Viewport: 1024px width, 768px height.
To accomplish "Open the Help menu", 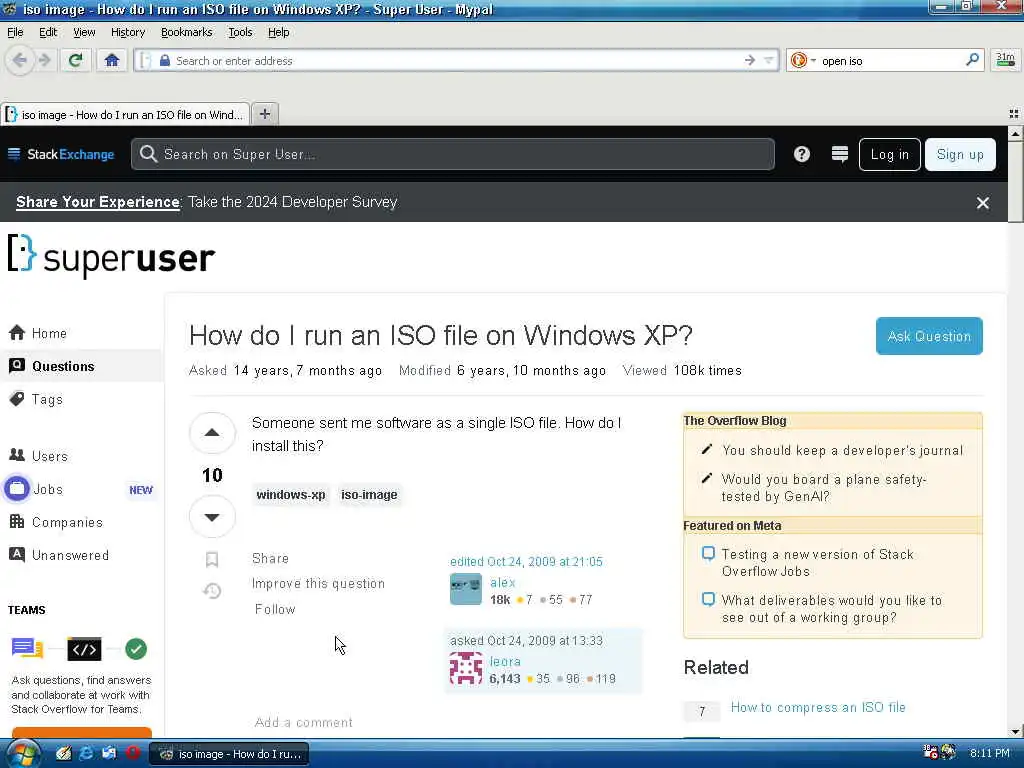I will point(278,32).
